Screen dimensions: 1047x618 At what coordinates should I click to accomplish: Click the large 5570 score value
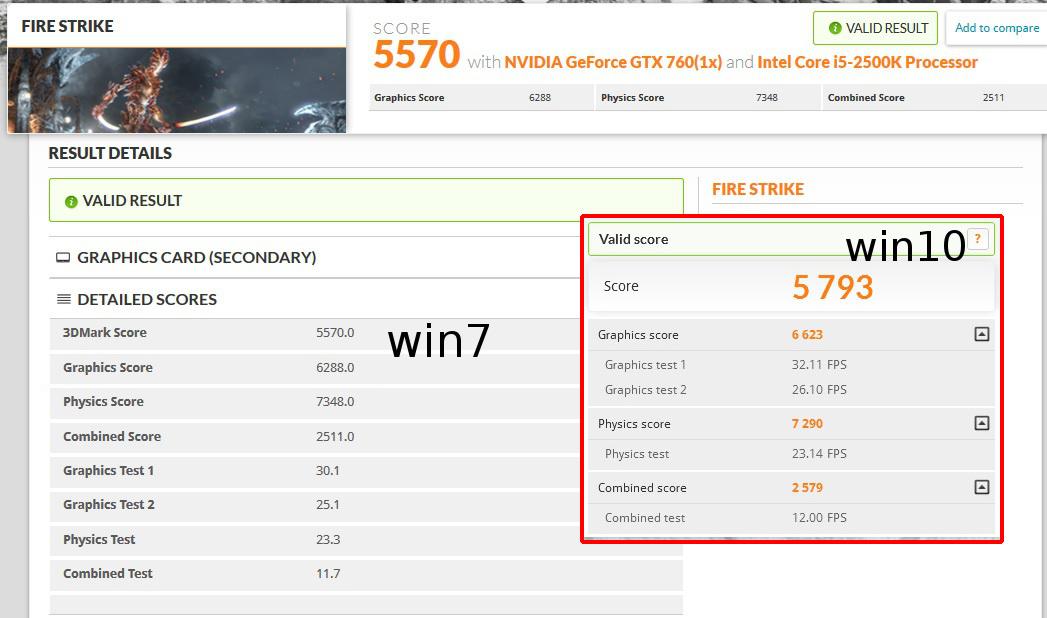click(417, 55)
